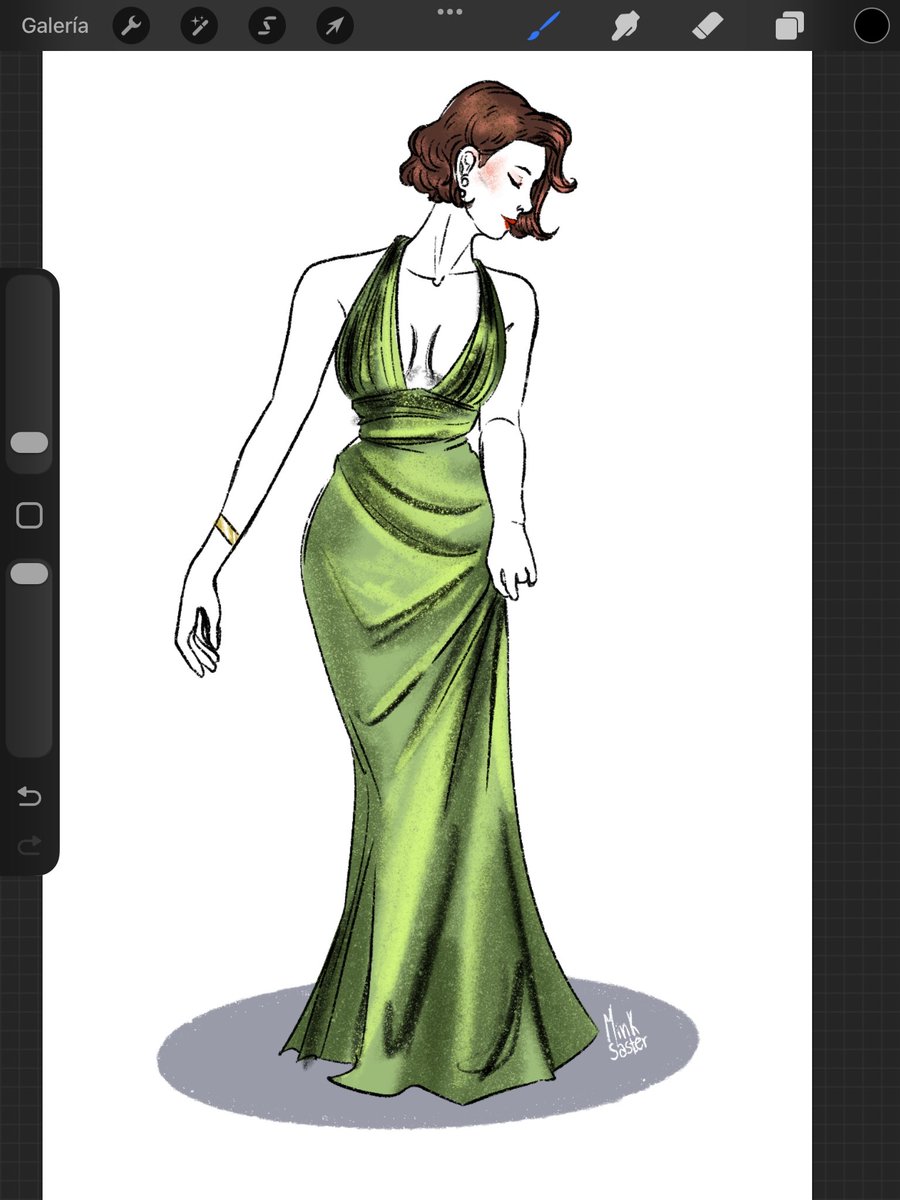Click the brush opacity slider handle
The image size is (900, 1200).
tap(29, 573)
